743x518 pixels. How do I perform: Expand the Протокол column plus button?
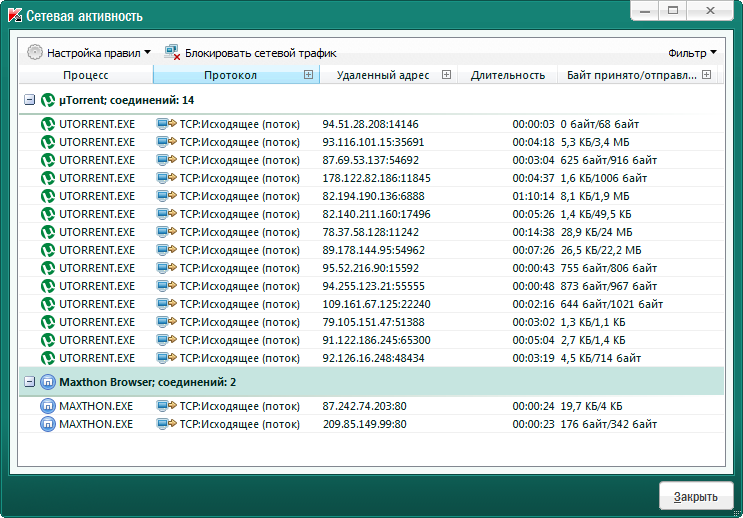pyautogui.click(x=308, y=75)
